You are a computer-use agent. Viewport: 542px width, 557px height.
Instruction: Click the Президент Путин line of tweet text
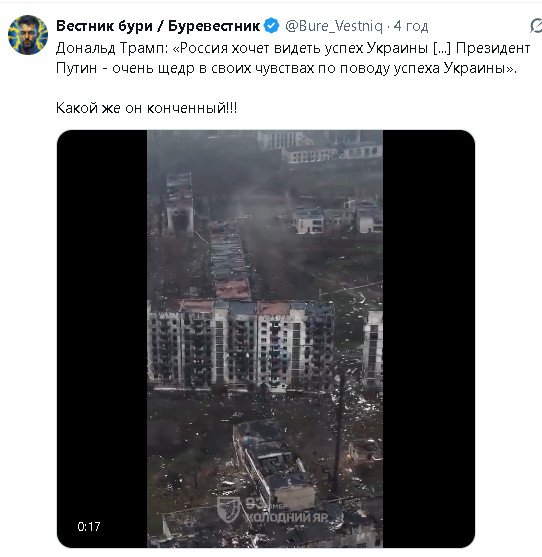click(x=286, y=68)
